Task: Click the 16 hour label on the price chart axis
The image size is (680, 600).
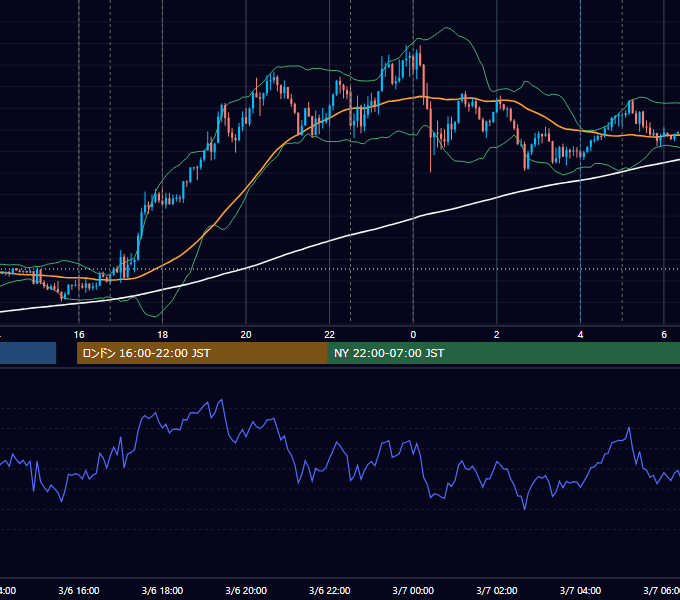Action: click(x=79, y=335)
